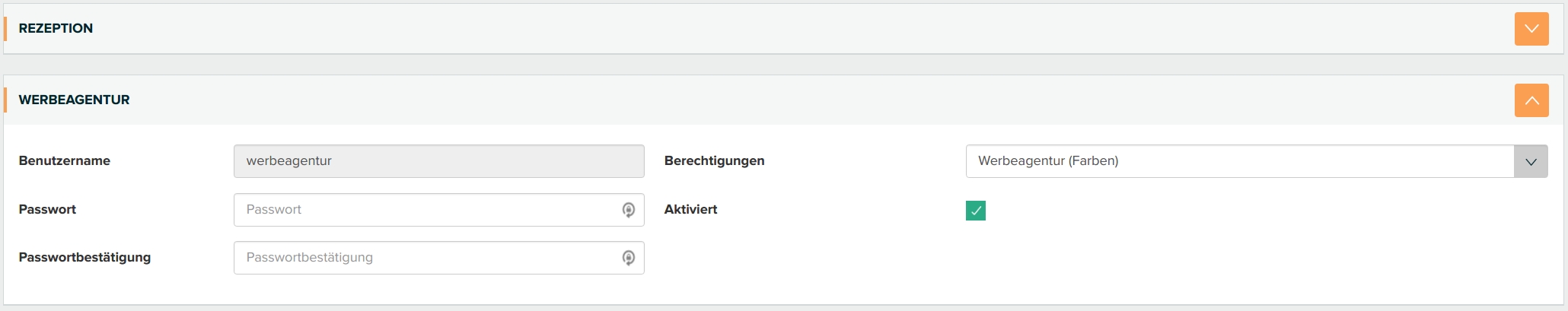Collapse the Werbeagentur section with orange chevron
Screen dimensions: 1568x311
1531,100
